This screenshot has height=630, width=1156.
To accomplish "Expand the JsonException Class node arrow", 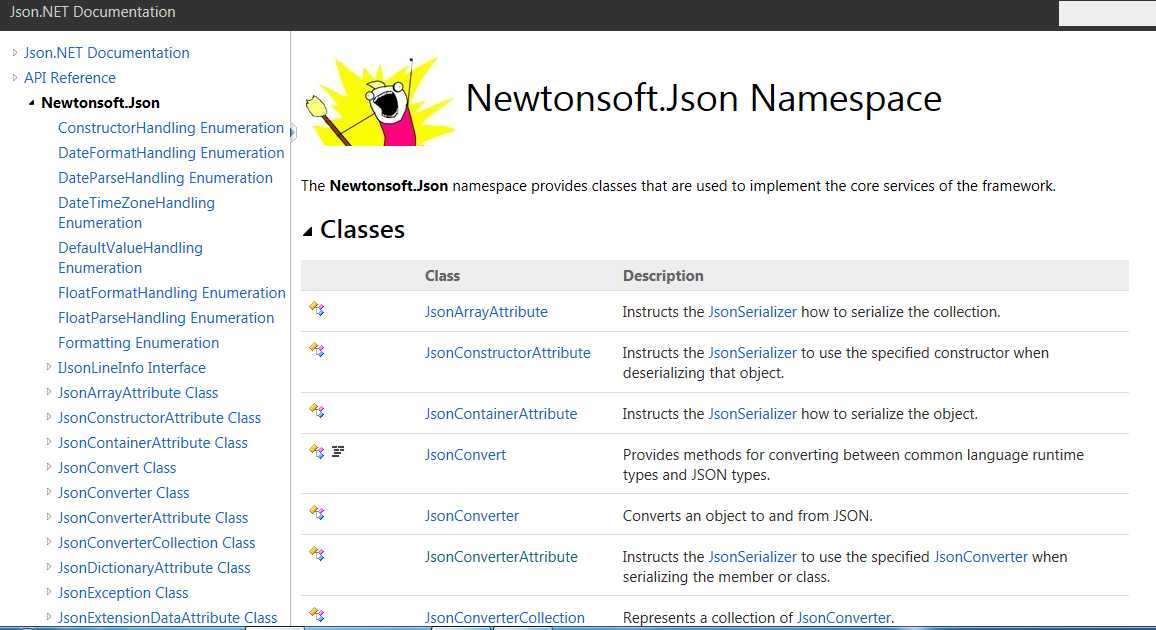I will 49,592.
